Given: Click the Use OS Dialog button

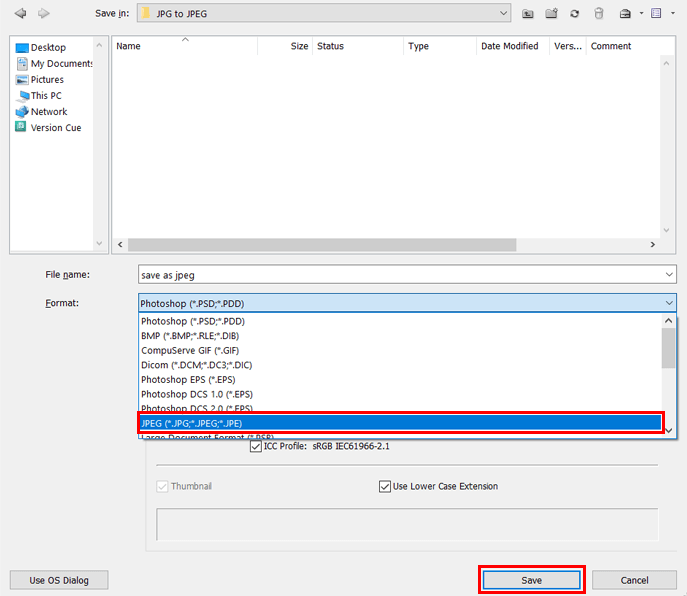Looking at the screenshot, I should pyautogui.click(x=58, y=580).
